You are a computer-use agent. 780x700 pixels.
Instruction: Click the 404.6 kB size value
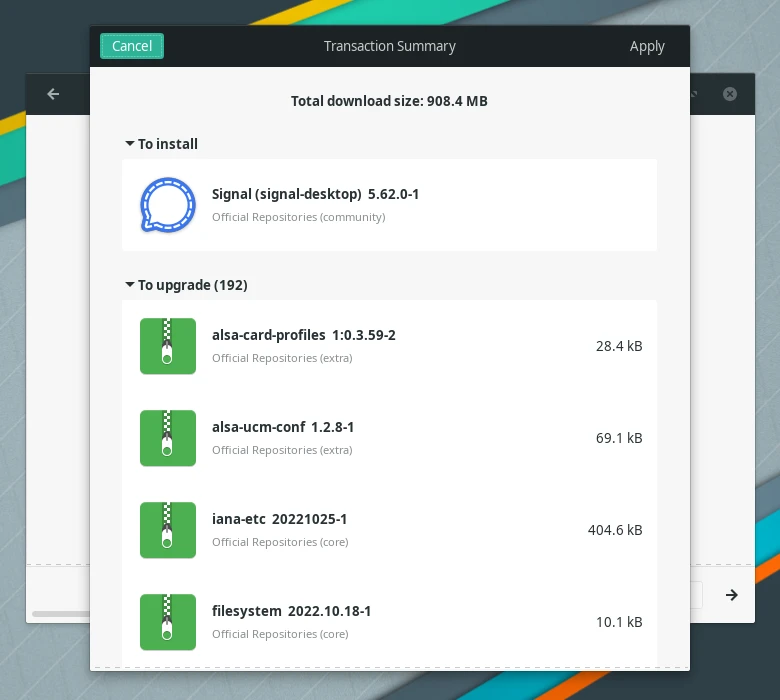pos(615,530)
